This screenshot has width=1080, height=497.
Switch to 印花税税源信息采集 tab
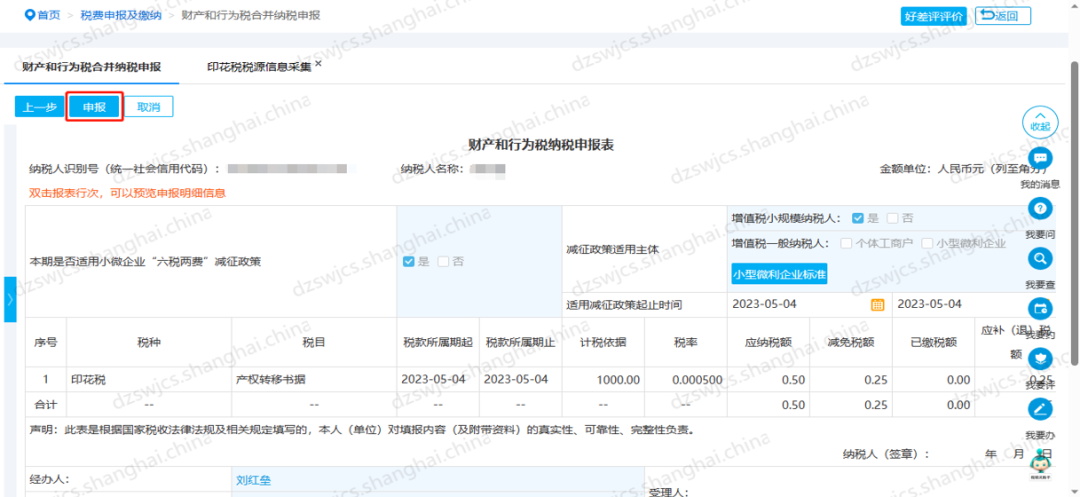pyautogui.click(x=259, y=67)
